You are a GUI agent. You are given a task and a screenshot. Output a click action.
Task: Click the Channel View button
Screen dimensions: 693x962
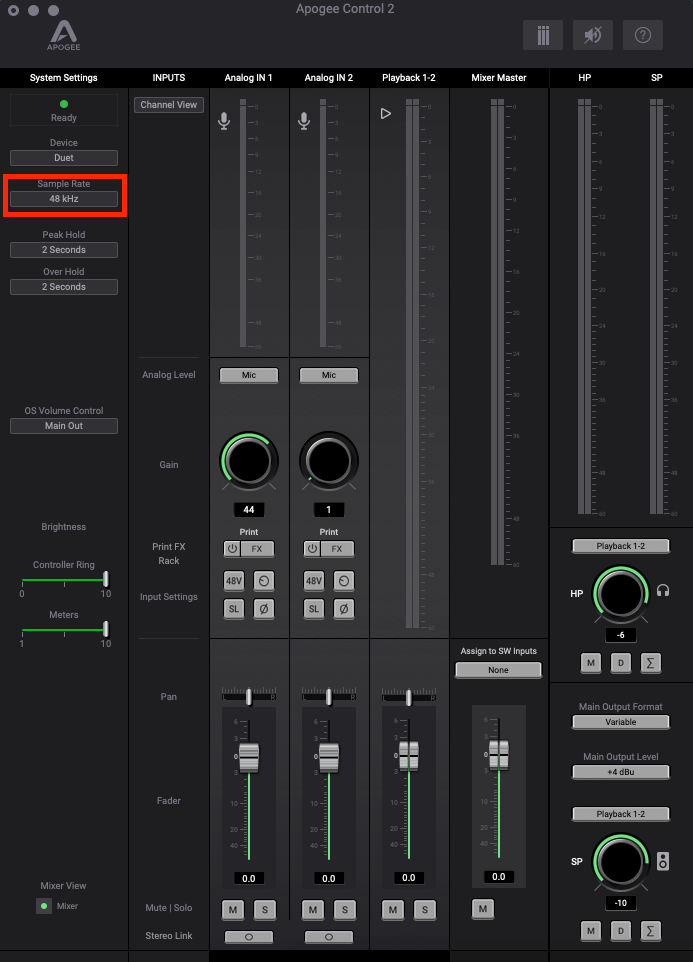169,105
